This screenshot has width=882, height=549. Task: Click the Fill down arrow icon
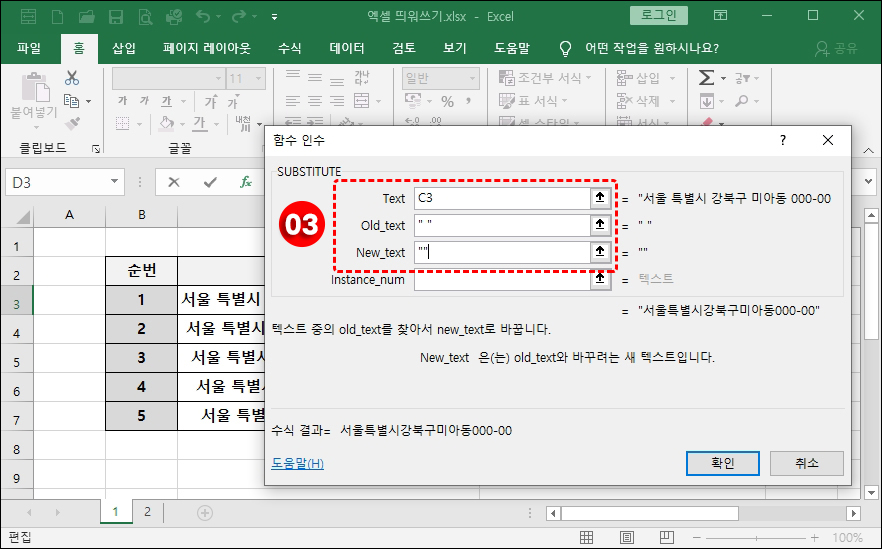click(706, 101)
